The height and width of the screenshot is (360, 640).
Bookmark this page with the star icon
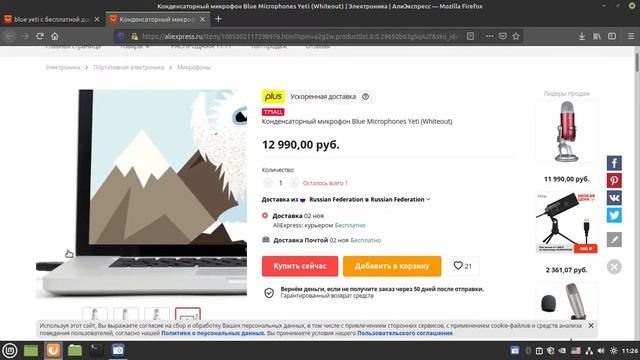tap(516, 36)
